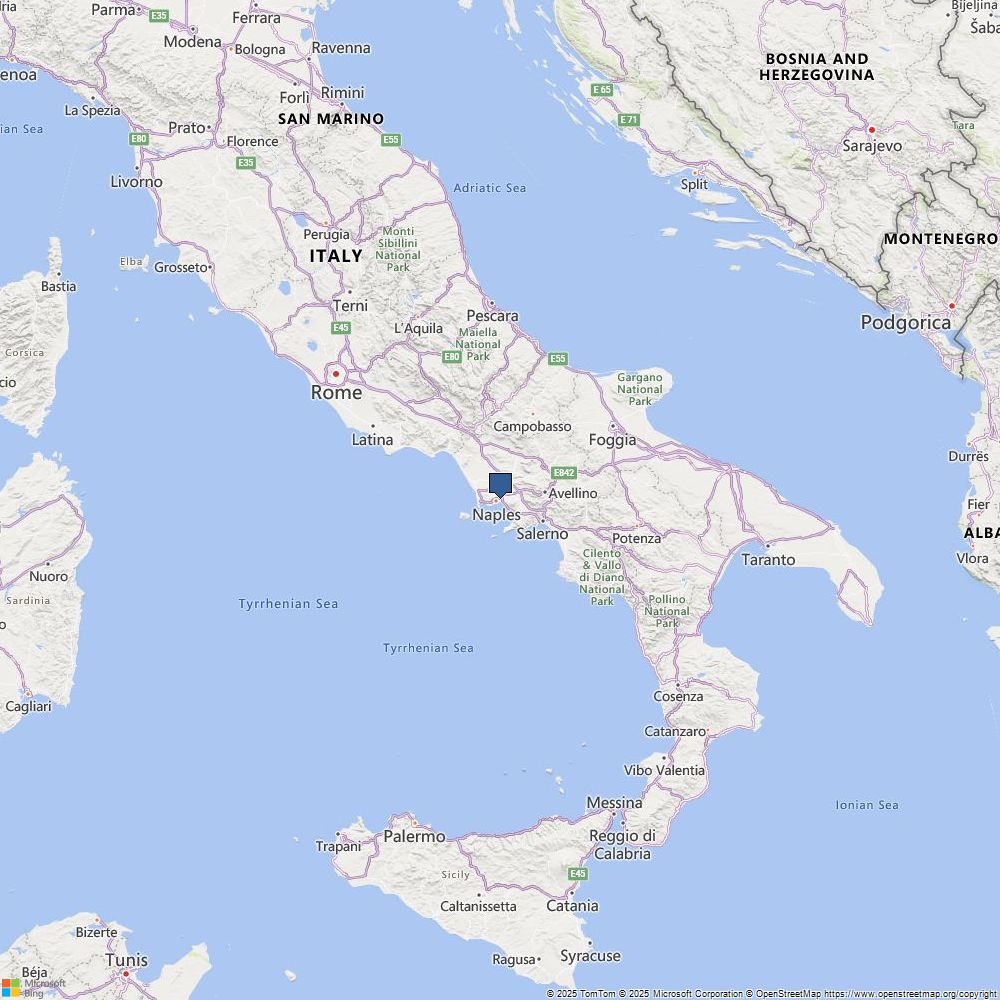Click the Tunis capital marker

pos(126,974)
